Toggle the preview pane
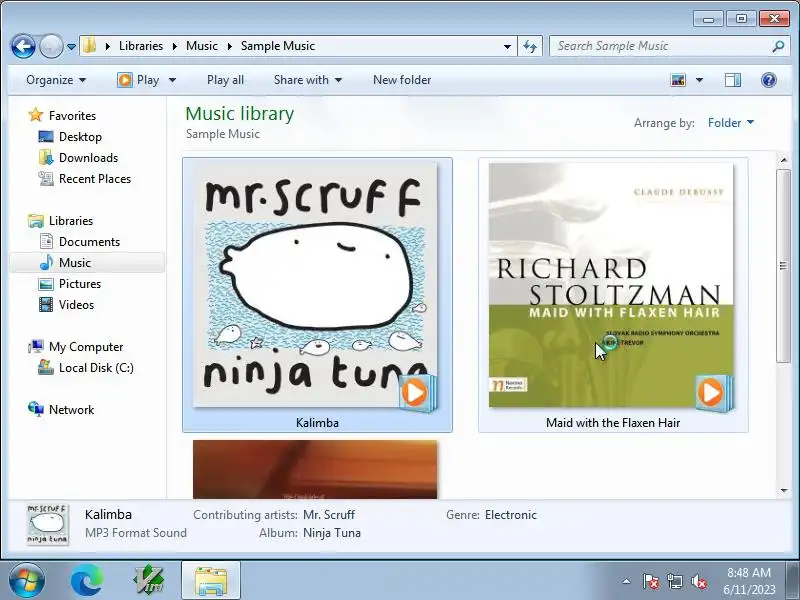 (733, 80)
